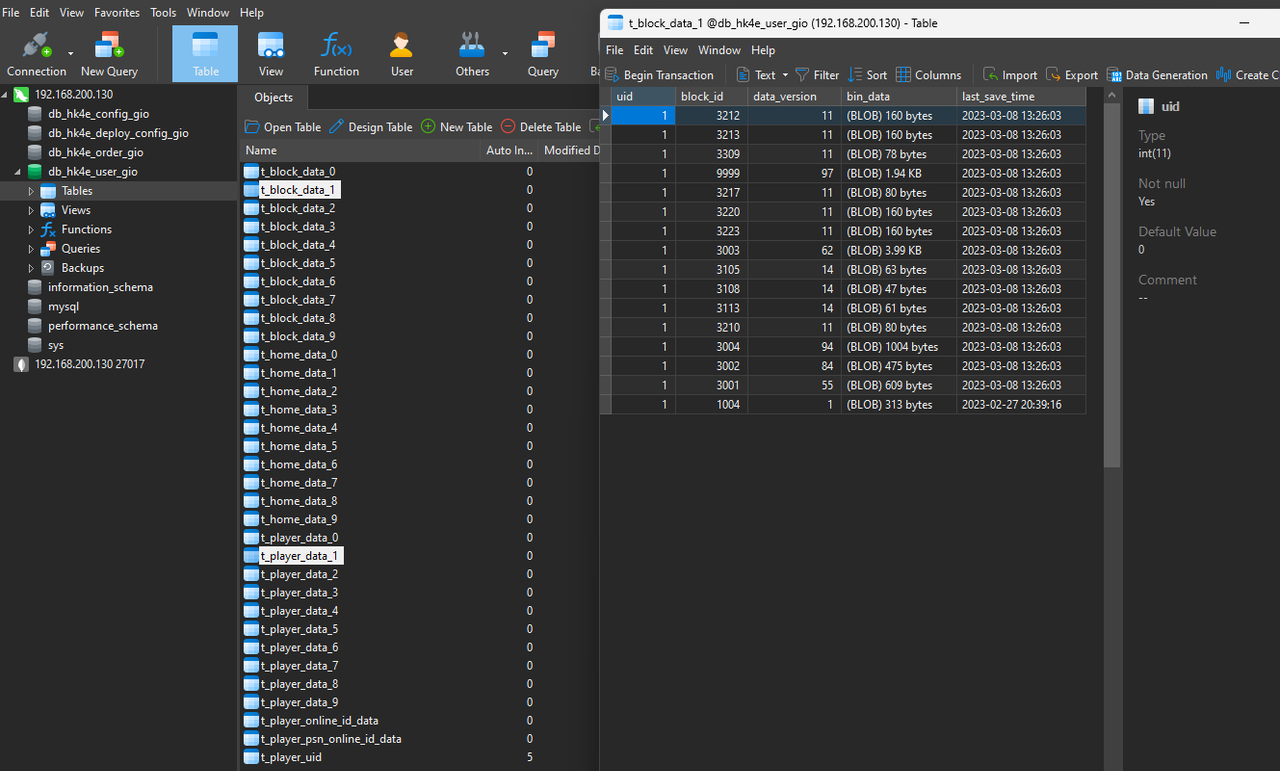Select the Table toolbar button
Viewport: 1280px width, 771px height.
[205, 54]
